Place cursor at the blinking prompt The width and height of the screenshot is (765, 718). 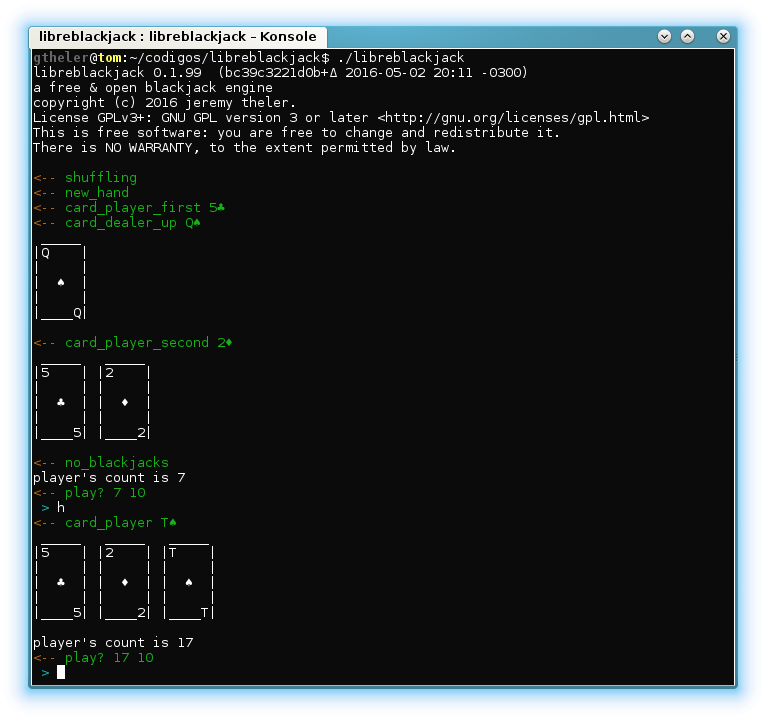click(61, 673)
